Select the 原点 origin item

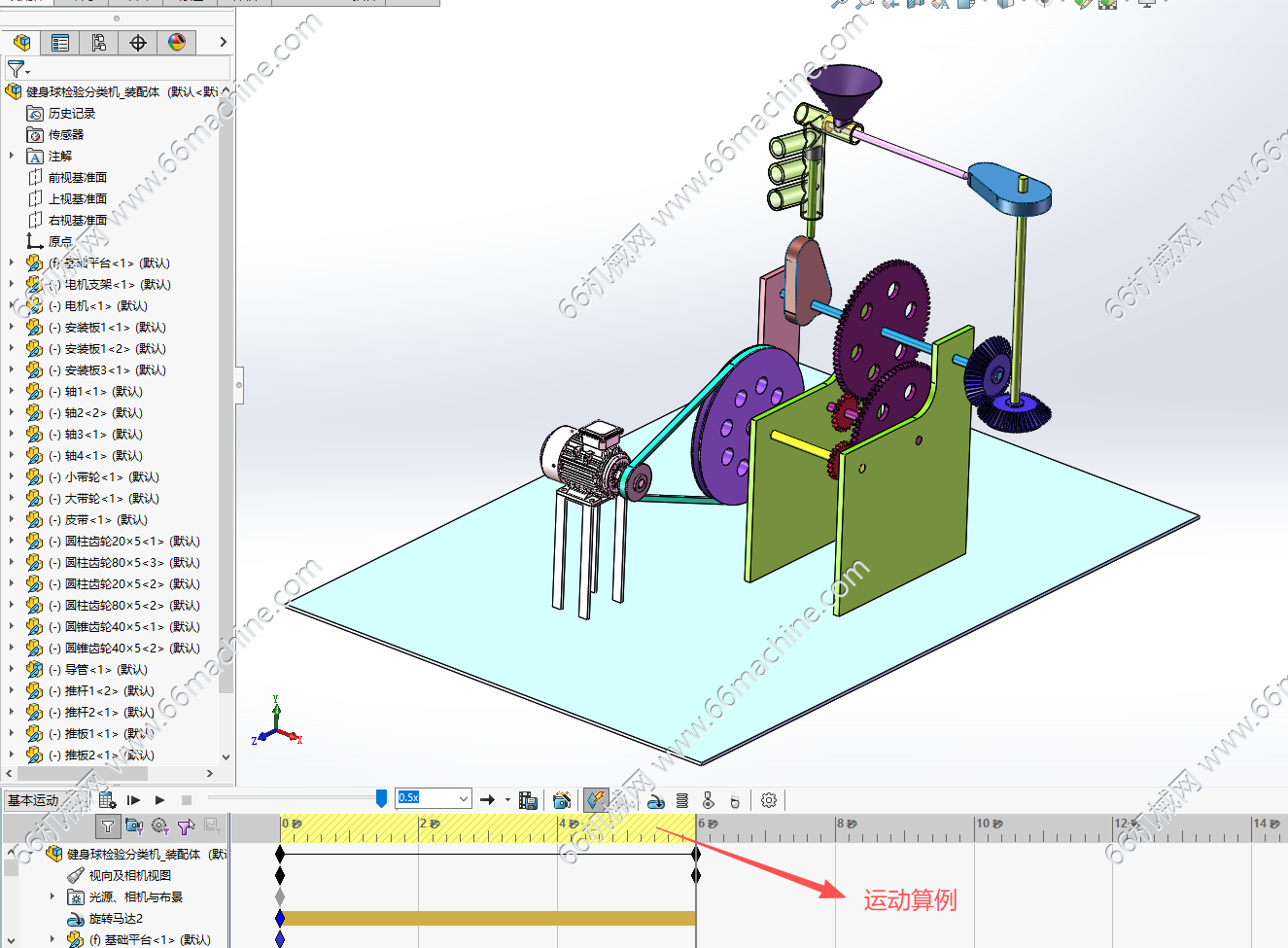50,242
